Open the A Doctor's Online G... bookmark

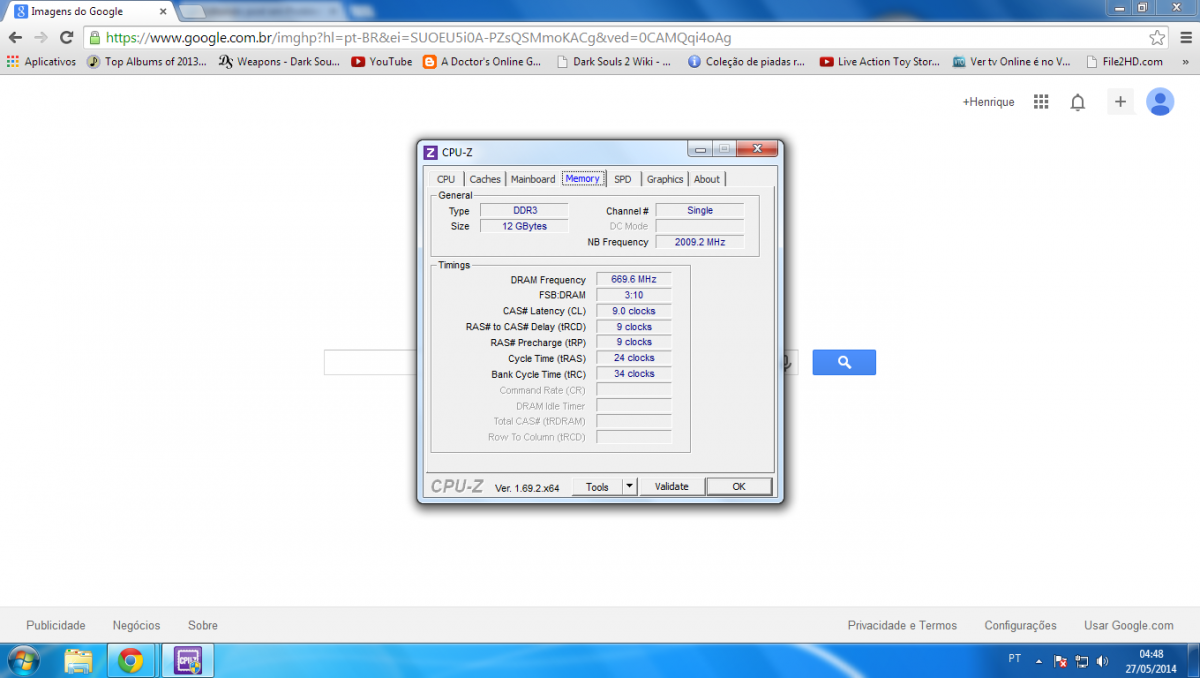click(x=482, y=61)
